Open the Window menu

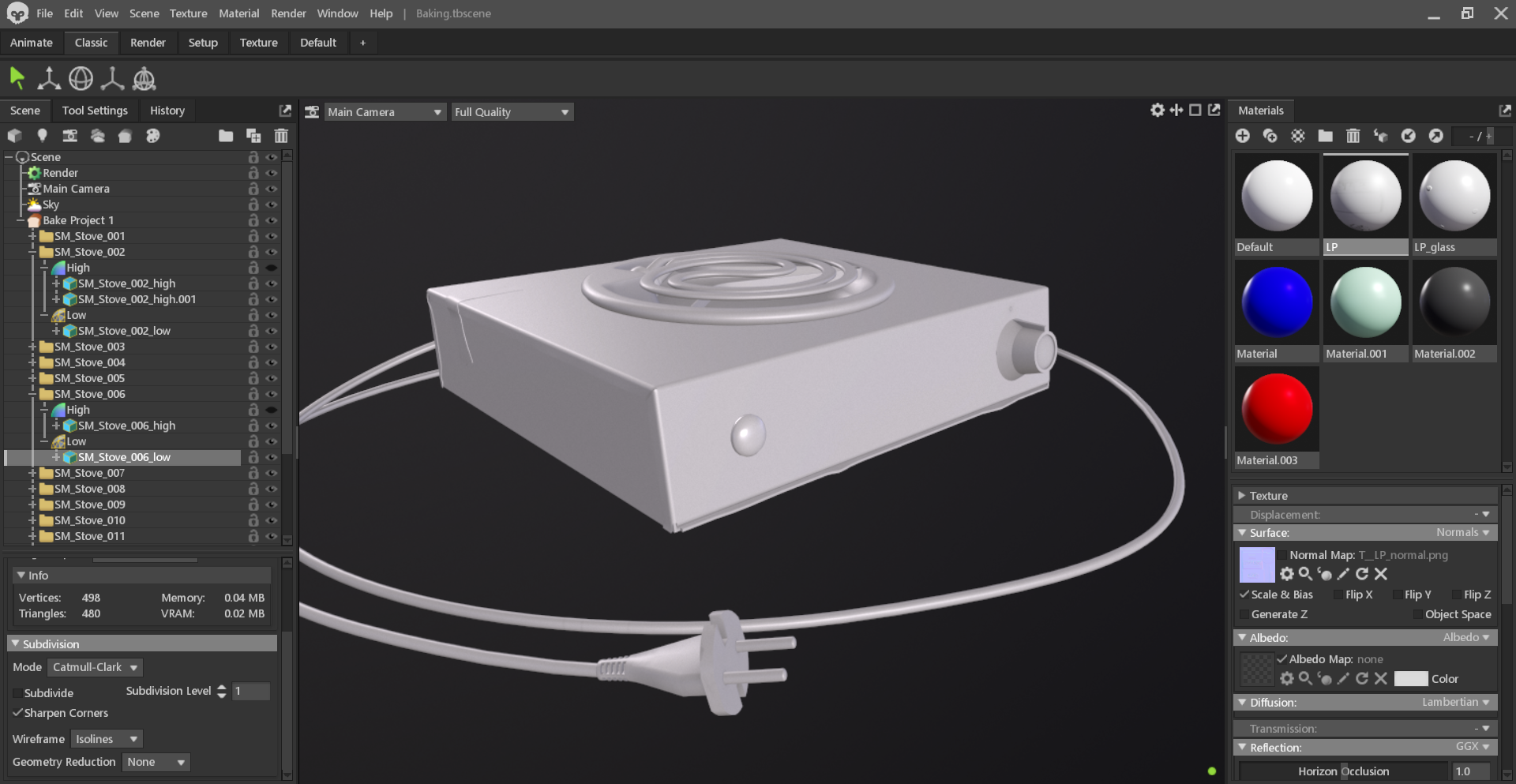(338, 13)
